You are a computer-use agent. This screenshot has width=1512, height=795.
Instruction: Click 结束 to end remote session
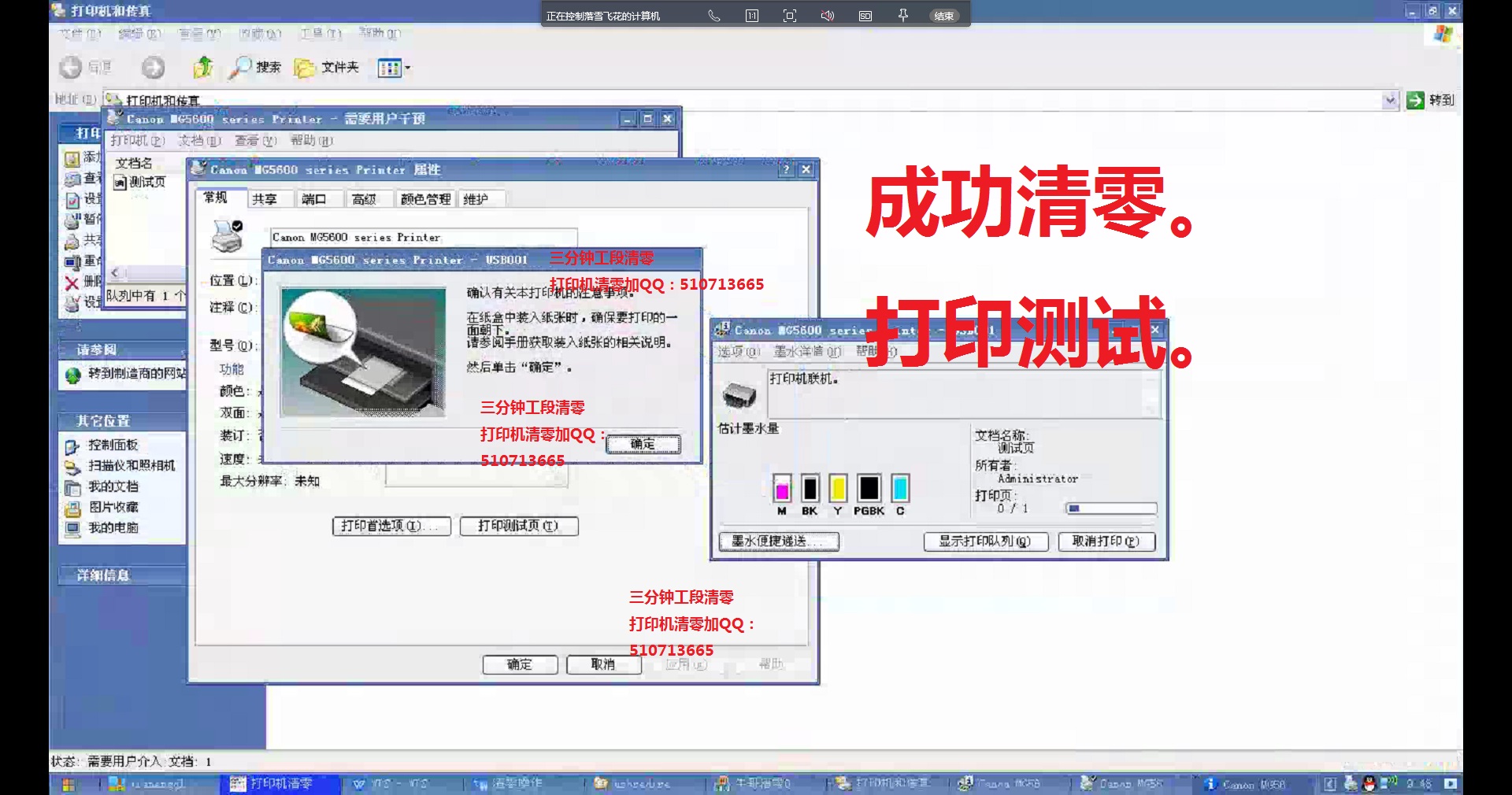point(943,16)
